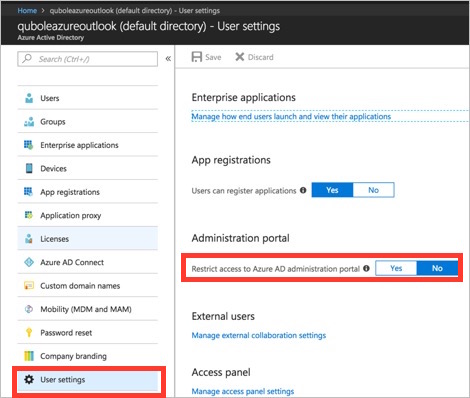Click the search magnifier icon
The height and width of the screenshot is (398, 470).
point(27,59)
